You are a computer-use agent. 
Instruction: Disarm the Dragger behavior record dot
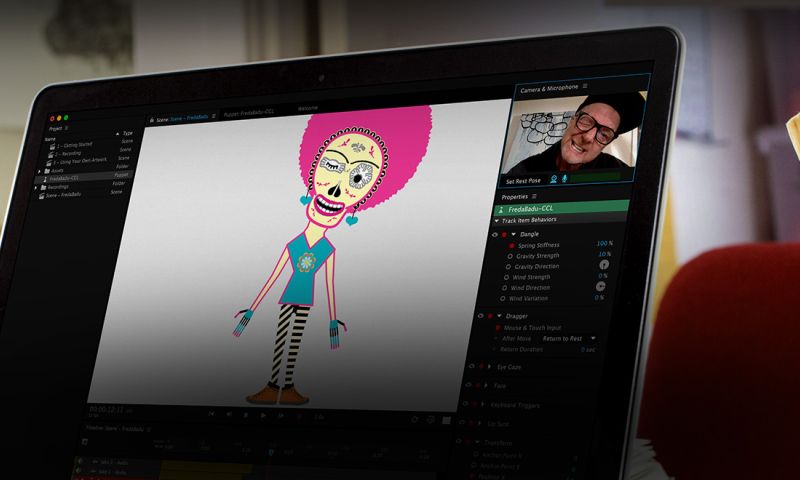(490, 316)
